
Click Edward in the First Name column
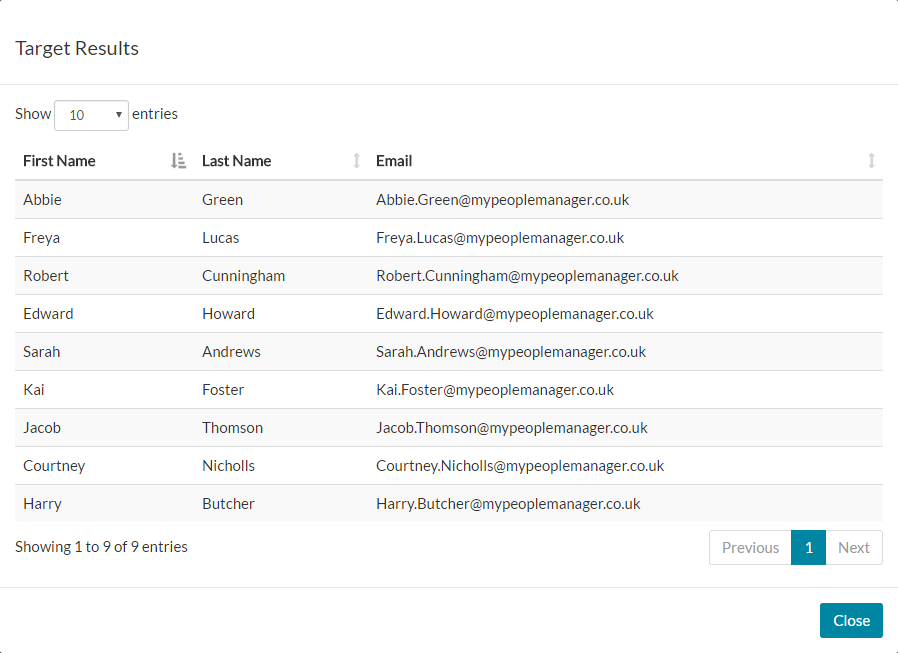click(48, 314)
